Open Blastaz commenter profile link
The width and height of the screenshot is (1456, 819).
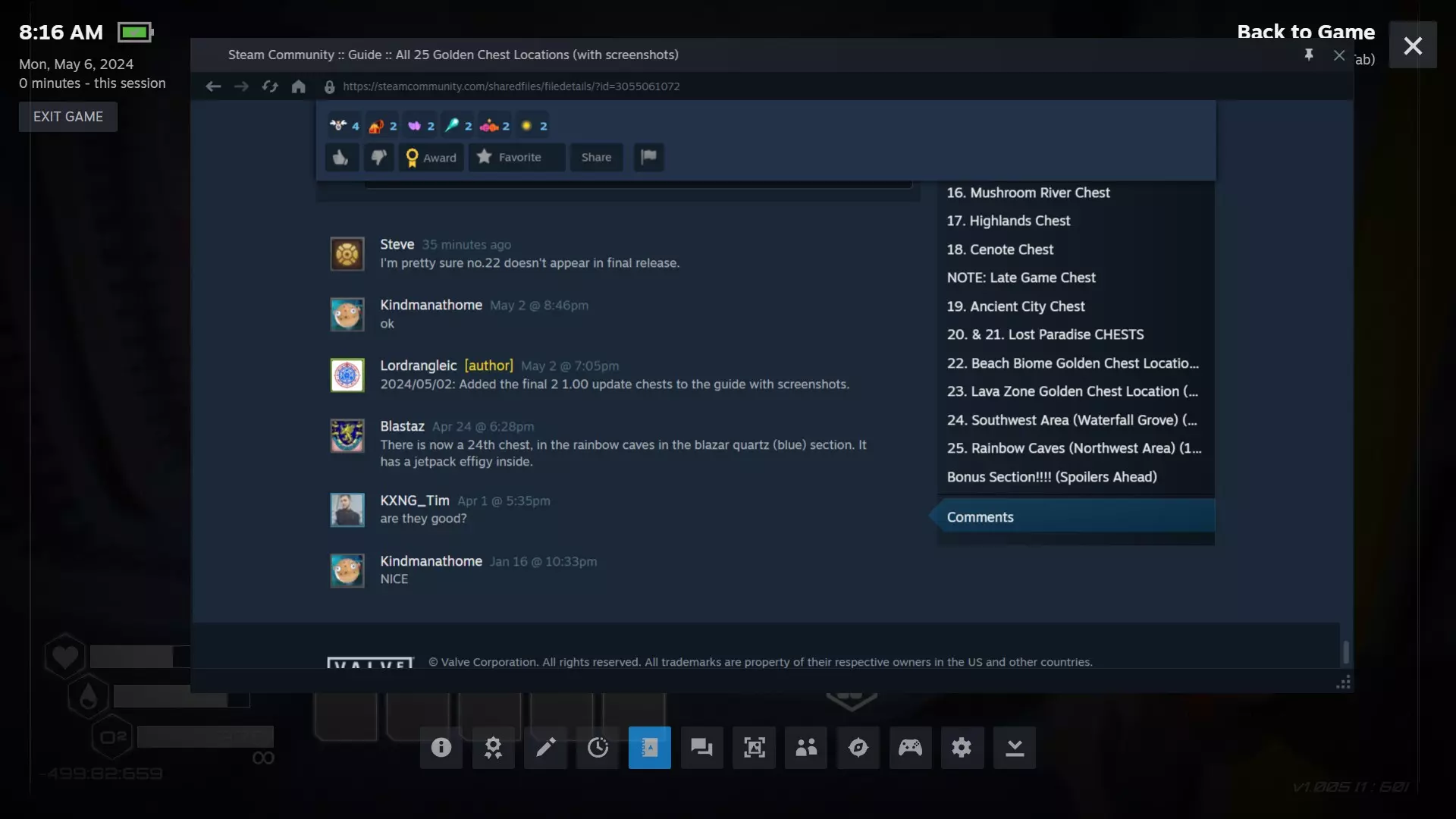click(402, 426)
